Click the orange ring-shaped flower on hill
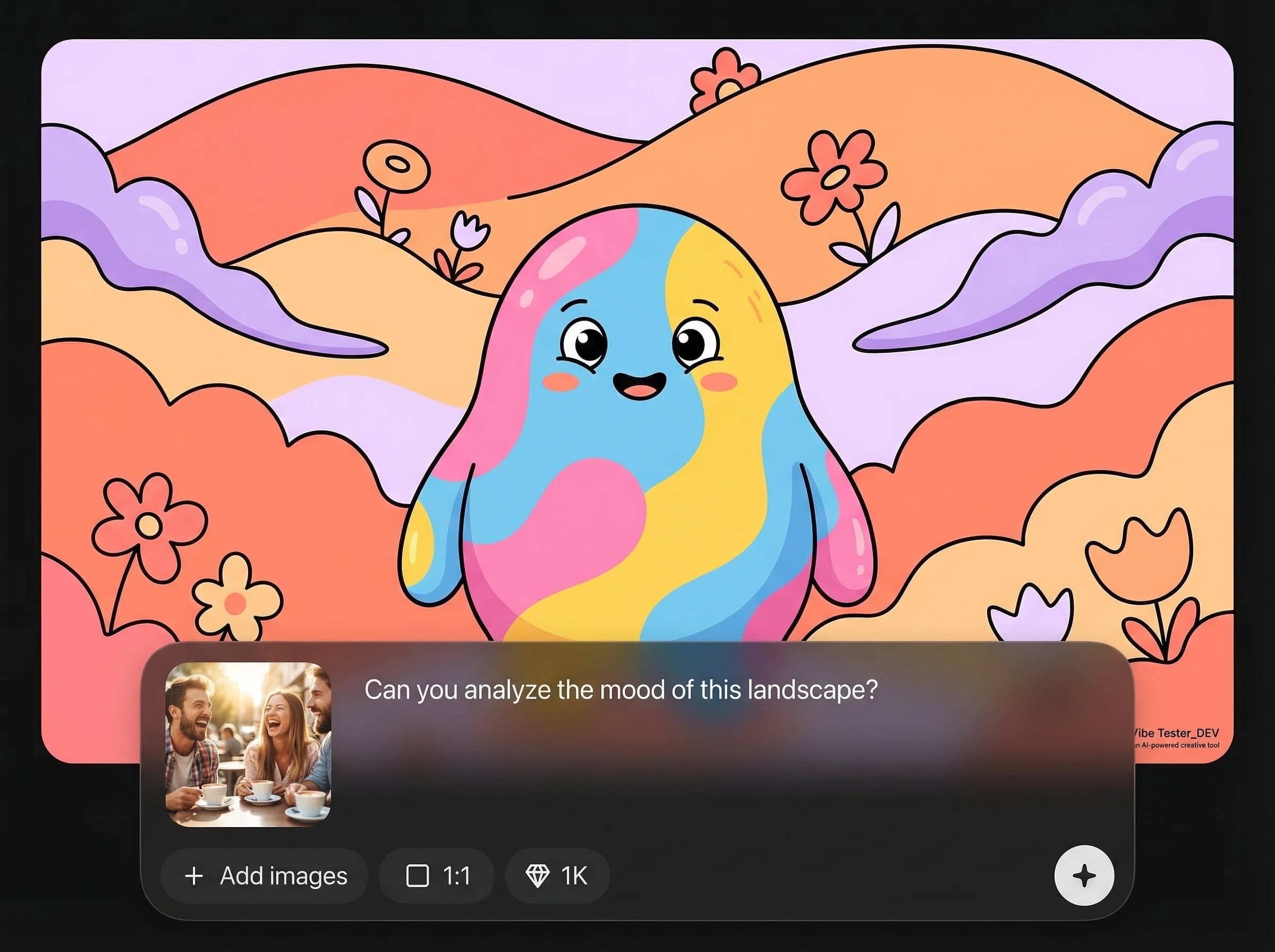Viewport: 1275px width, 952px height. [x=396, y=166]
